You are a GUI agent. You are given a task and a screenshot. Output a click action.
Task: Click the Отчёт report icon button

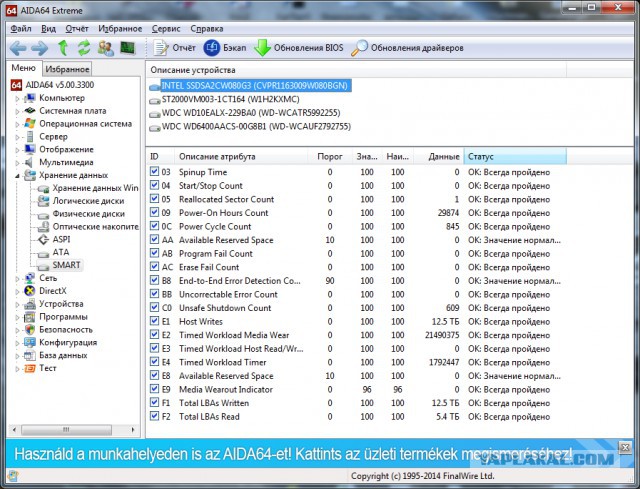point(174,48)
